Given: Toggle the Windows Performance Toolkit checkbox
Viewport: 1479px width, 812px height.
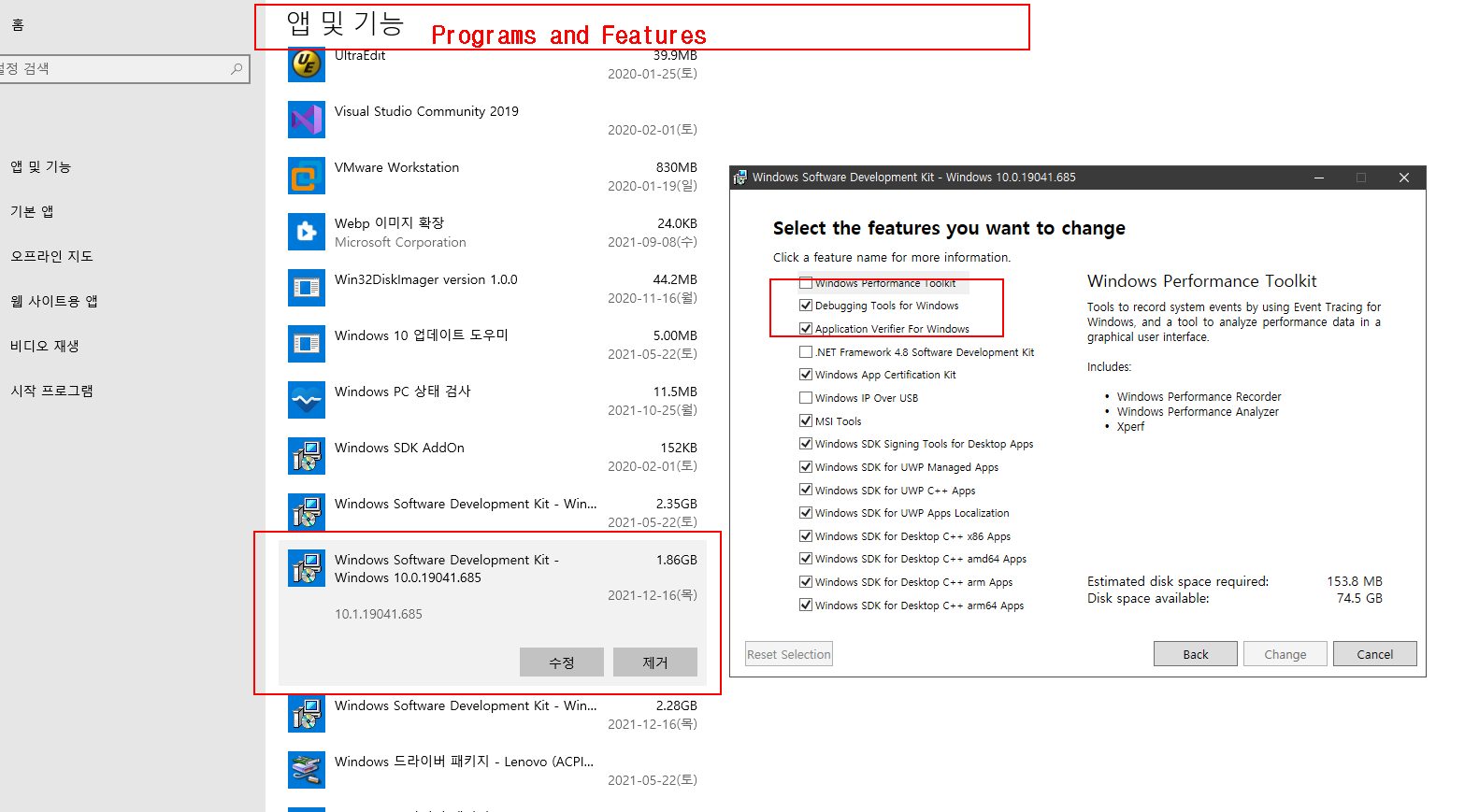Looking at the screenshot, I should pos(806,283).
